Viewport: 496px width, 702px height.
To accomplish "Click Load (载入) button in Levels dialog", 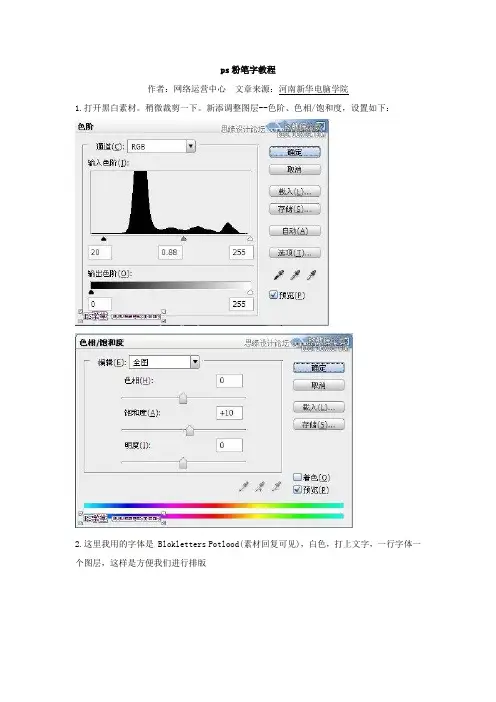I will (295, 191).
